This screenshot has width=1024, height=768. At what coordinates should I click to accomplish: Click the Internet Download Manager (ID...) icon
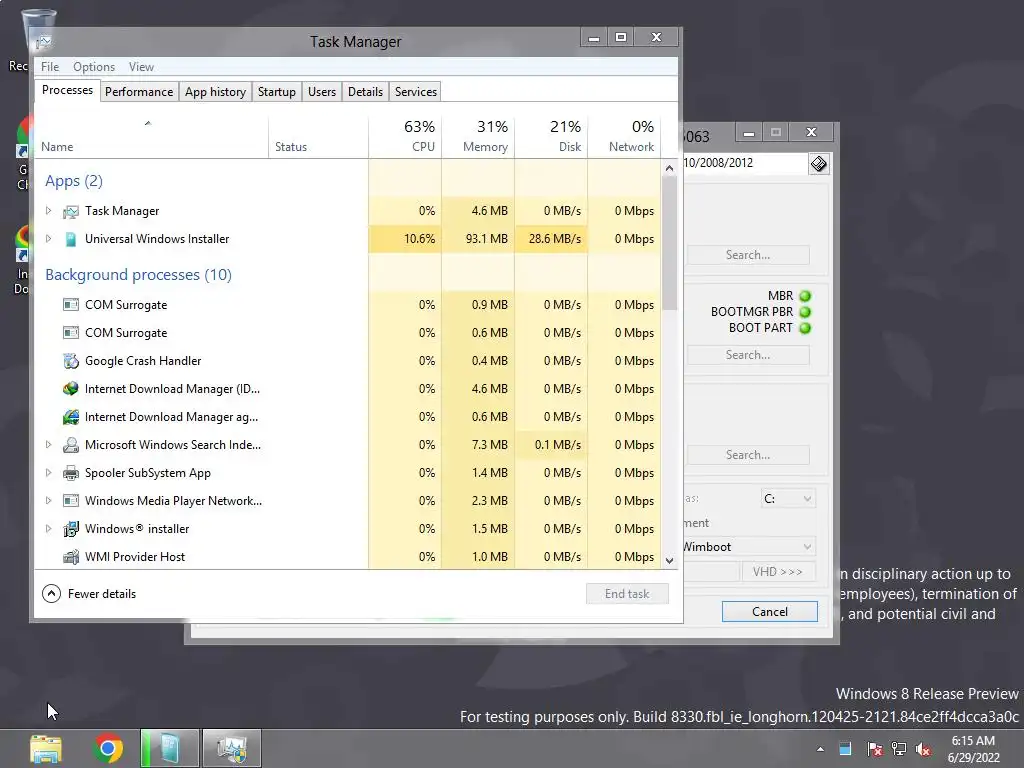[x=71, y=389]
